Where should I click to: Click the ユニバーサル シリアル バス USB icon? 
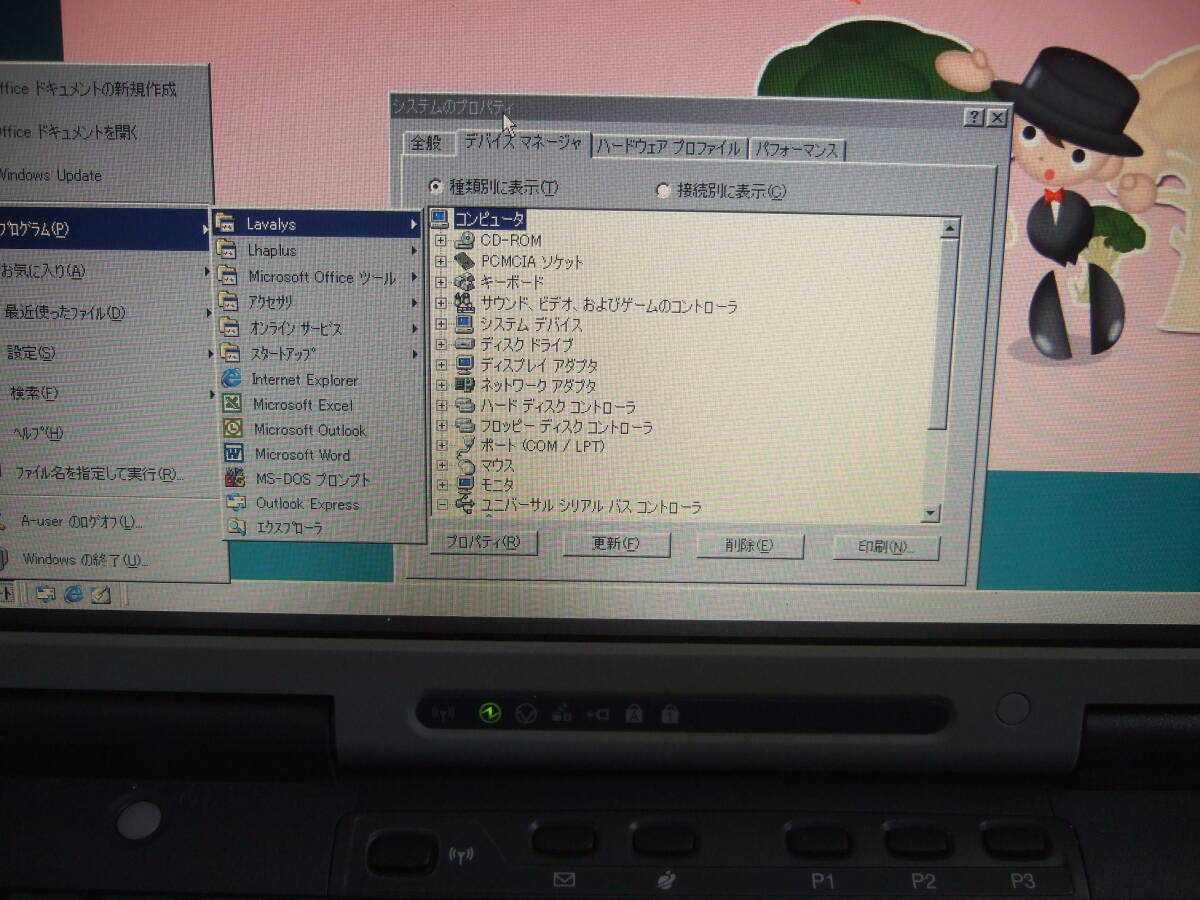click(x=465, y=506)
